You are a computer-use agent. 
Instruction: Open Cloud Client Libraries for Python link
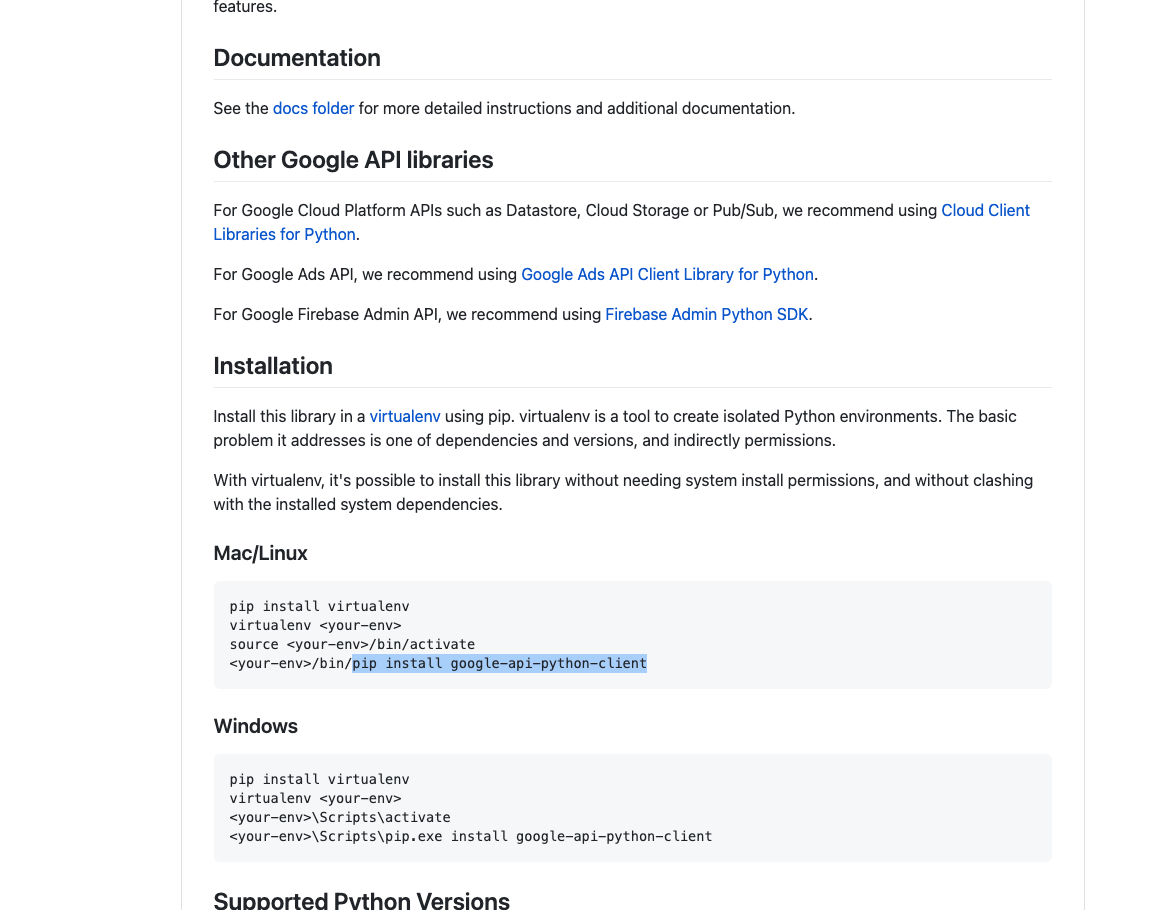click(x=984, y=210)
